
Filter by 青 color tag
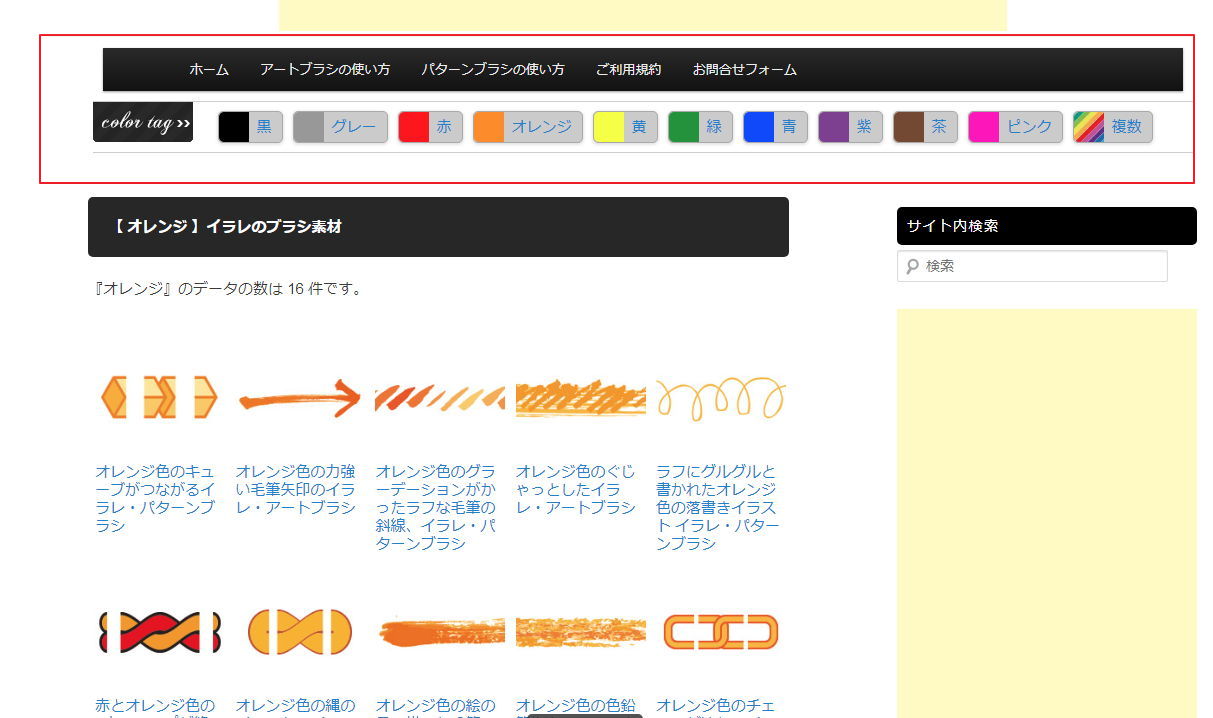[x=776, y=127]
